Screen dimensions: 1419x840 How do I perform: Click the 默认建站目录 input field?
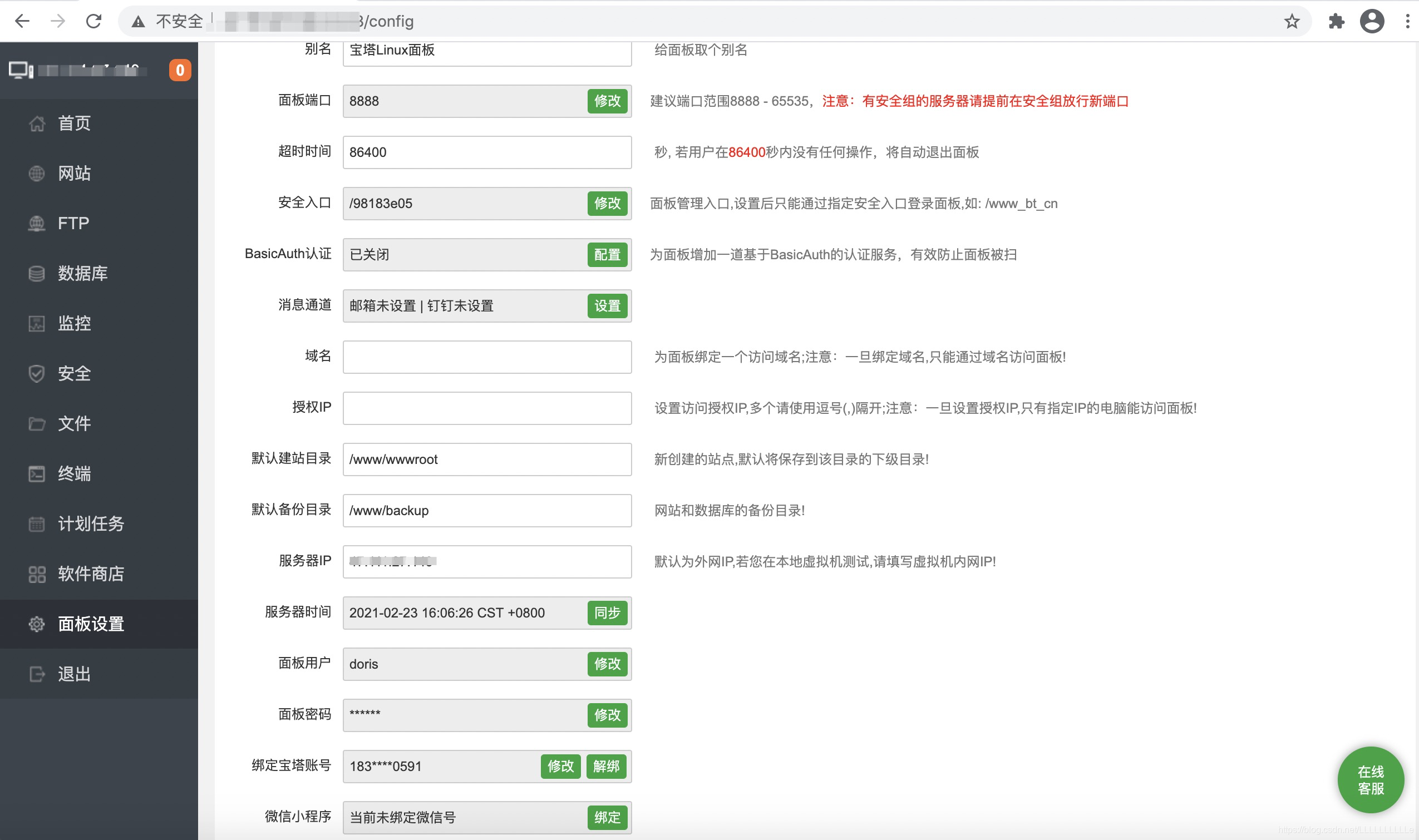point(487,459)
